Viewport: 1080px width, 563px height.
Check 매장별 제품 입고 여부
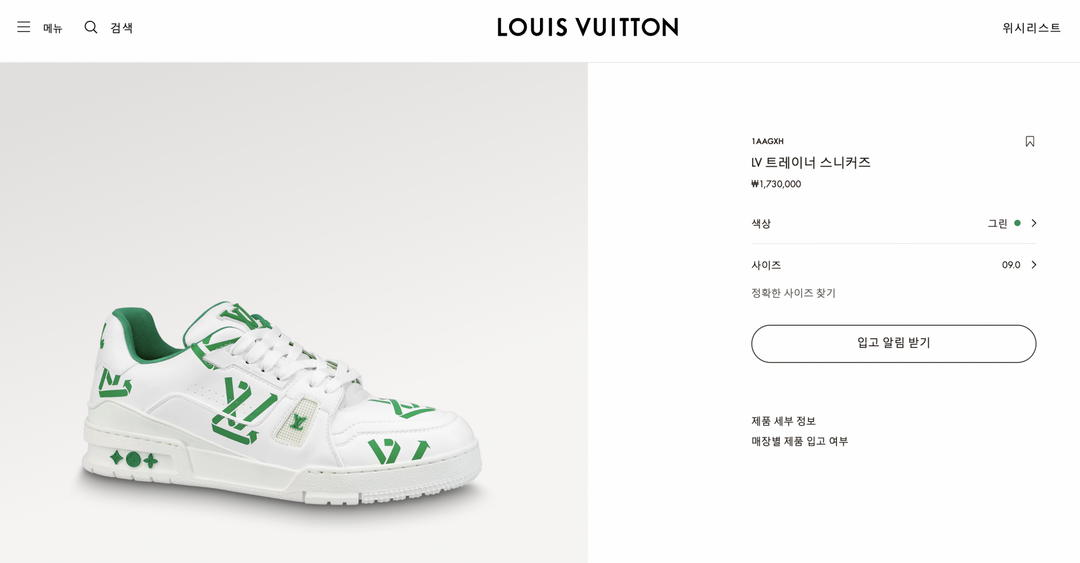[799, 441]
